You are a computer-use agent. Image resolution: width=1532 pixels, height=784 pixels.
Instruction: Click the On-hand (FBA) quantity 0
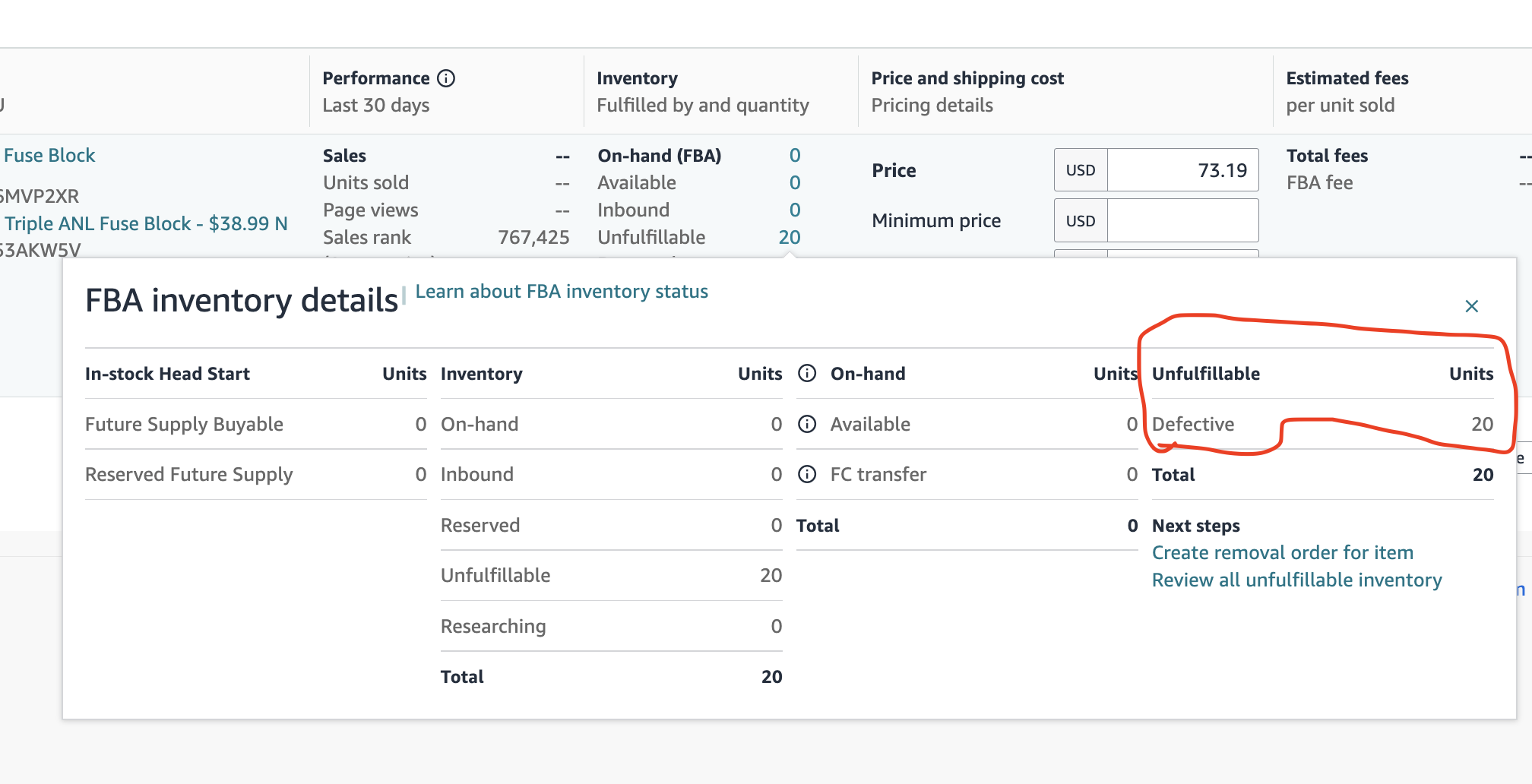coord(795,156)
